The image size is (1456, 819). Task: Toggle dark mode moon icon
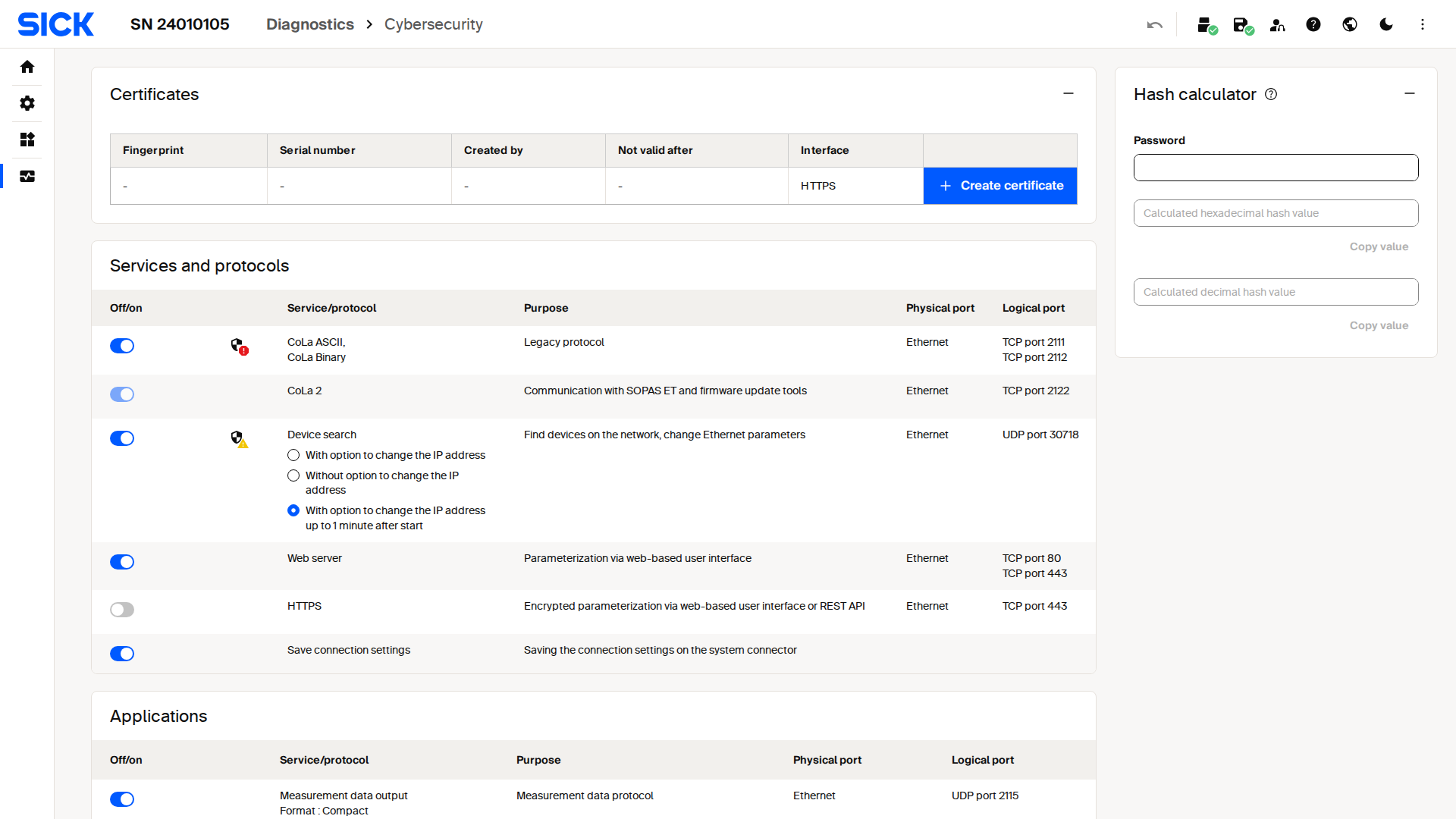pyautogui.click(x=1386, y=24)
